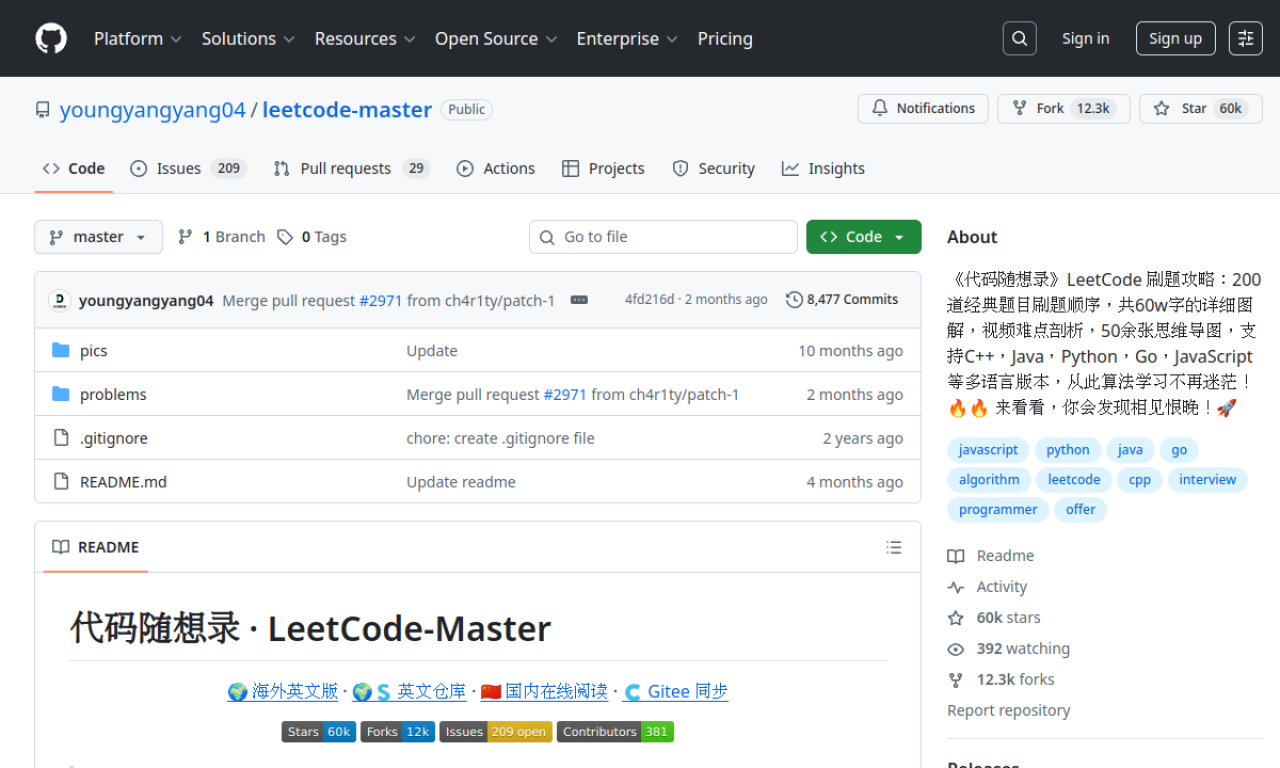
Task: Click the GitHub logo icon
Action: pos(51,39)
